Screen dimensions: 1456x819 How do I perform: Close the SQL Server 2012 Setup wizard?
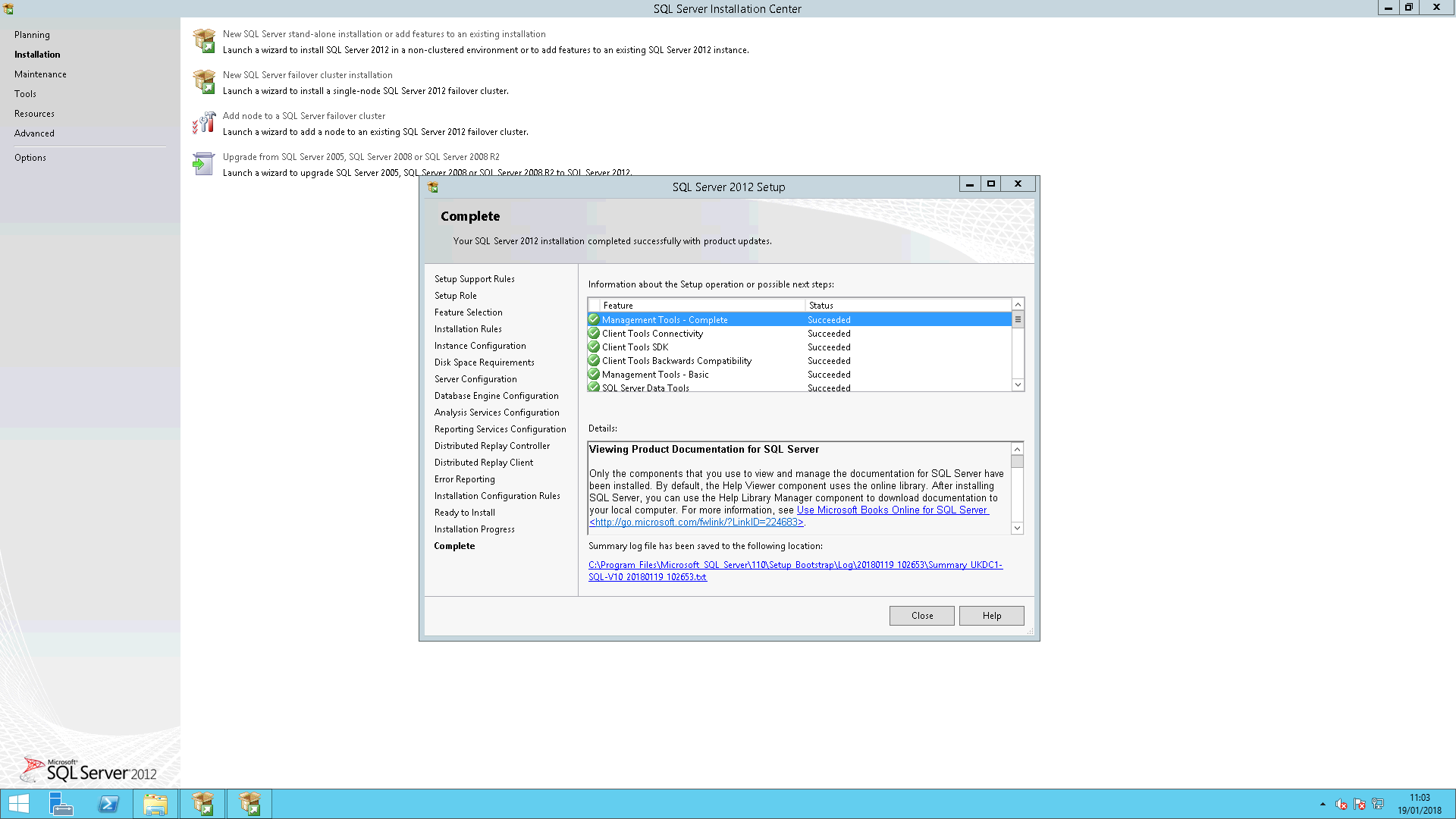(921, 616)
